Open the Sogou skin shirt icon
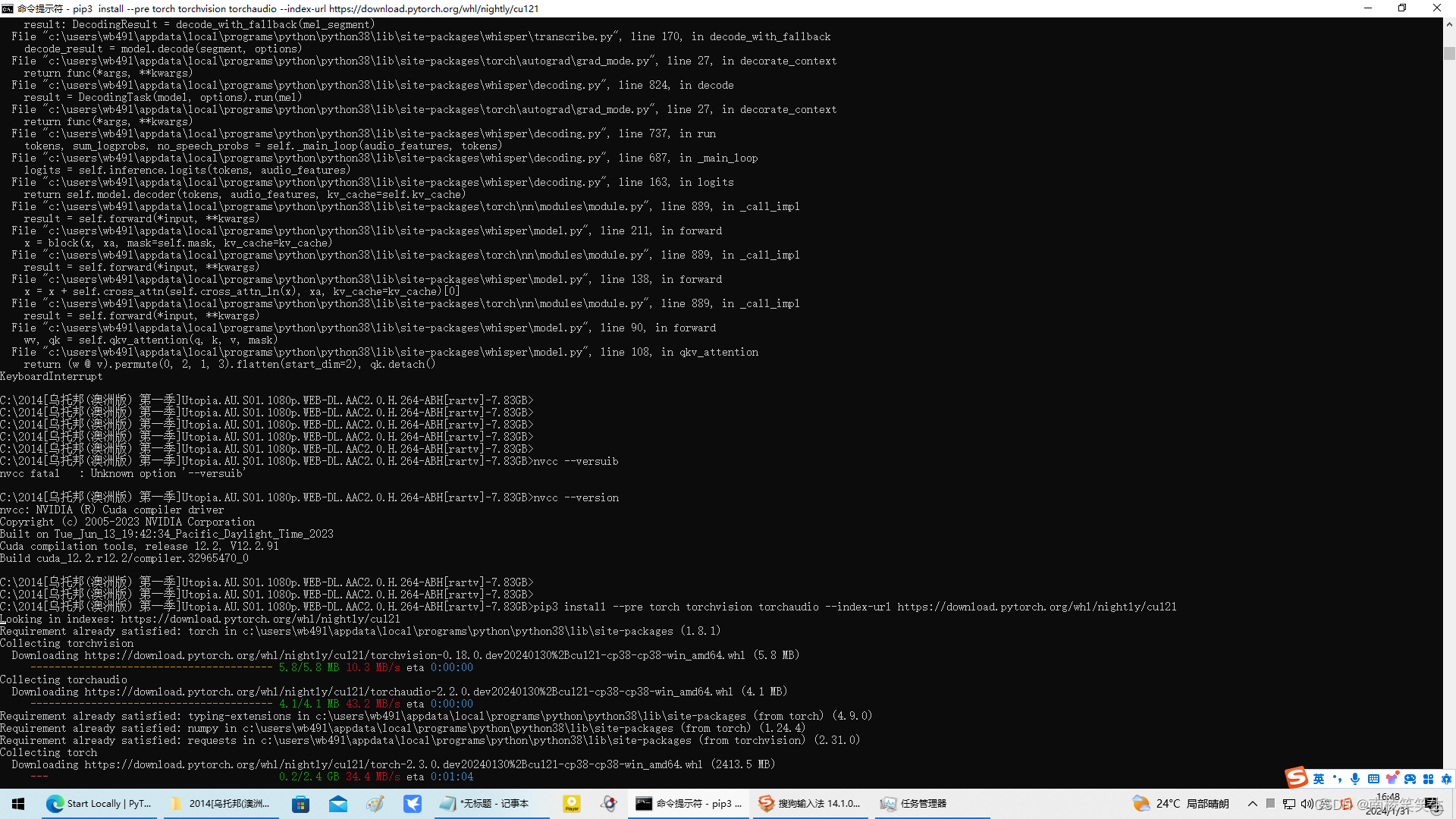Screen dimensions: 1456x819 click(x=1392, y=779)
